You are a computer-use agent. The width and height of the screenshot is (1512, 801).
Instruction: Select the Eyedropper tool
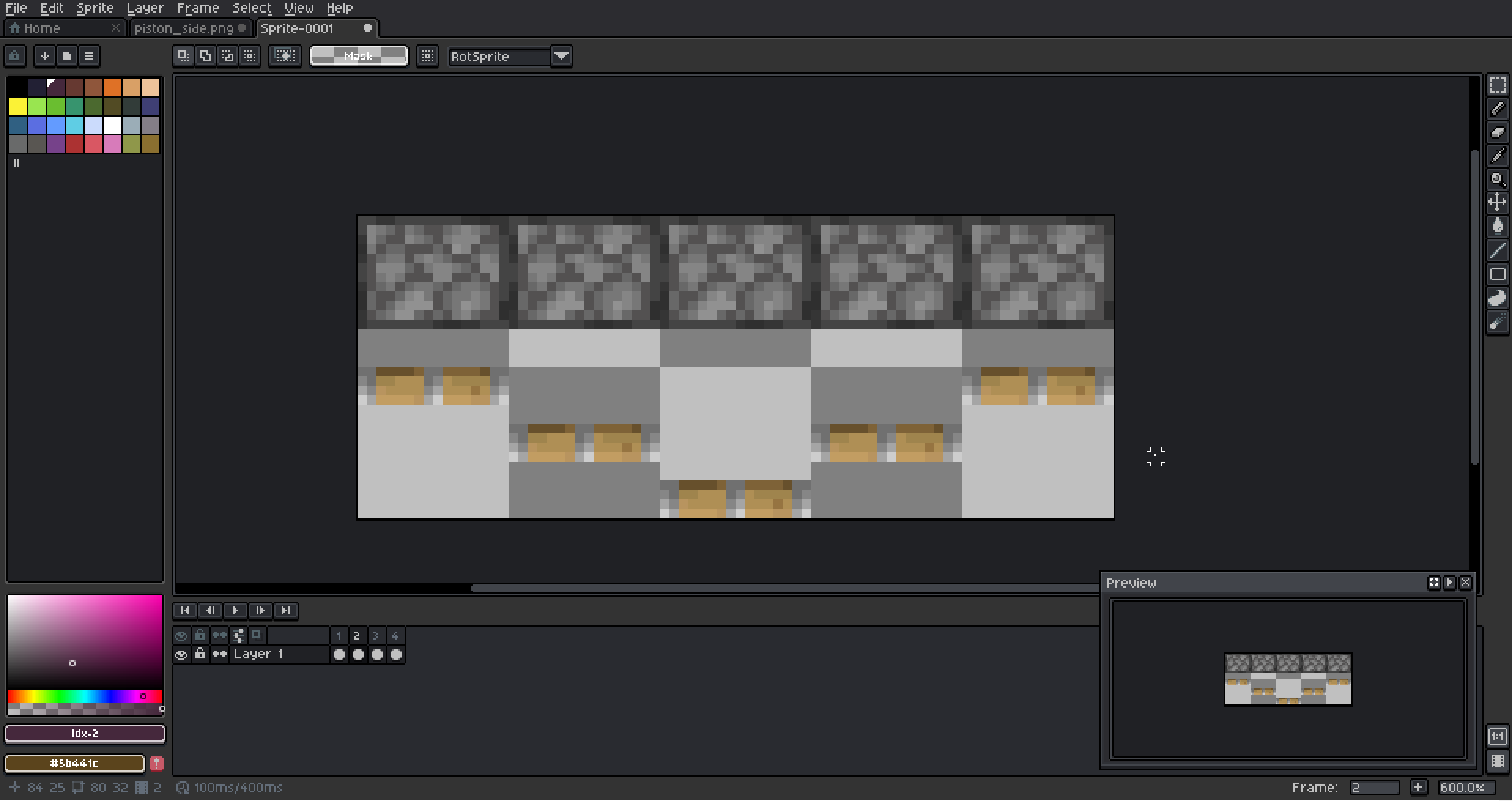pos(1497,156)
